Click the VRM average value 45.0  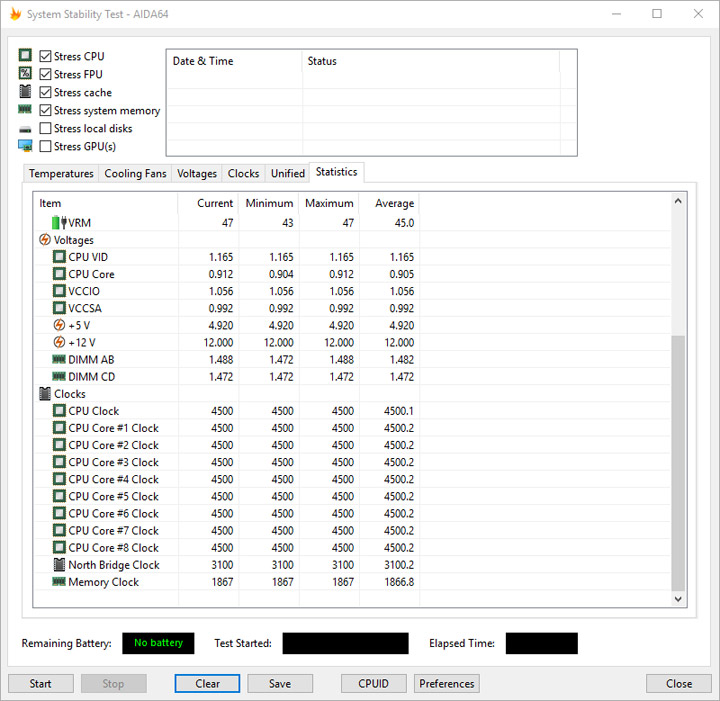404,223
